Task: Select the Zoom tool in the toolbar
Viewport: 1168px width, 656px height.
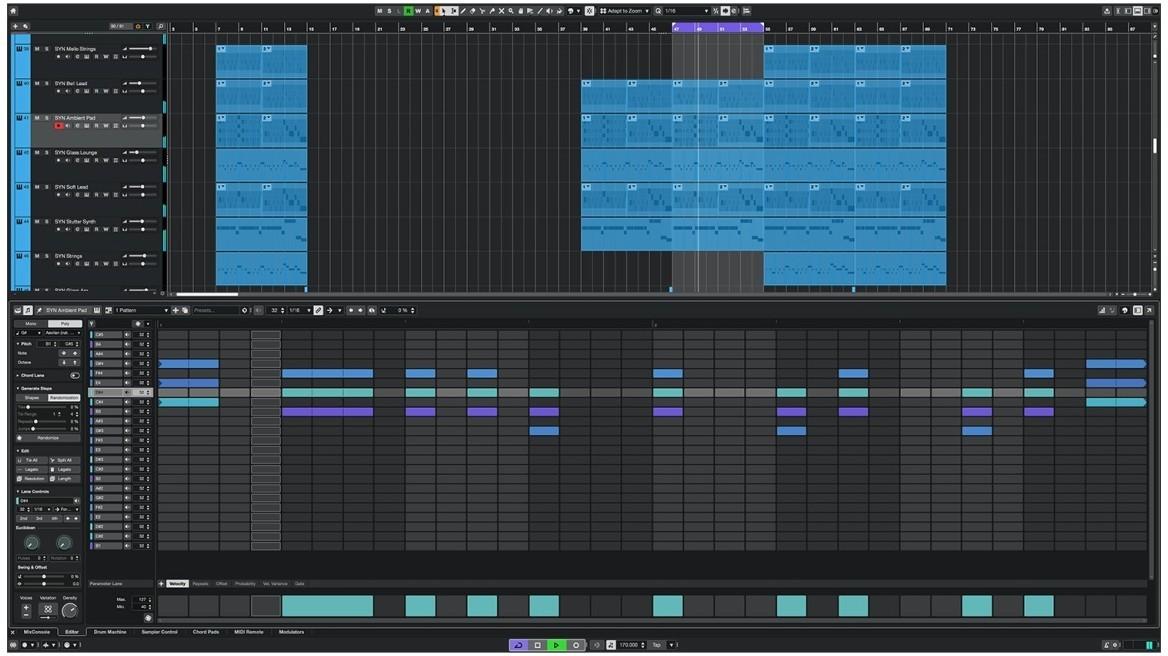Action: pos(511,11)
